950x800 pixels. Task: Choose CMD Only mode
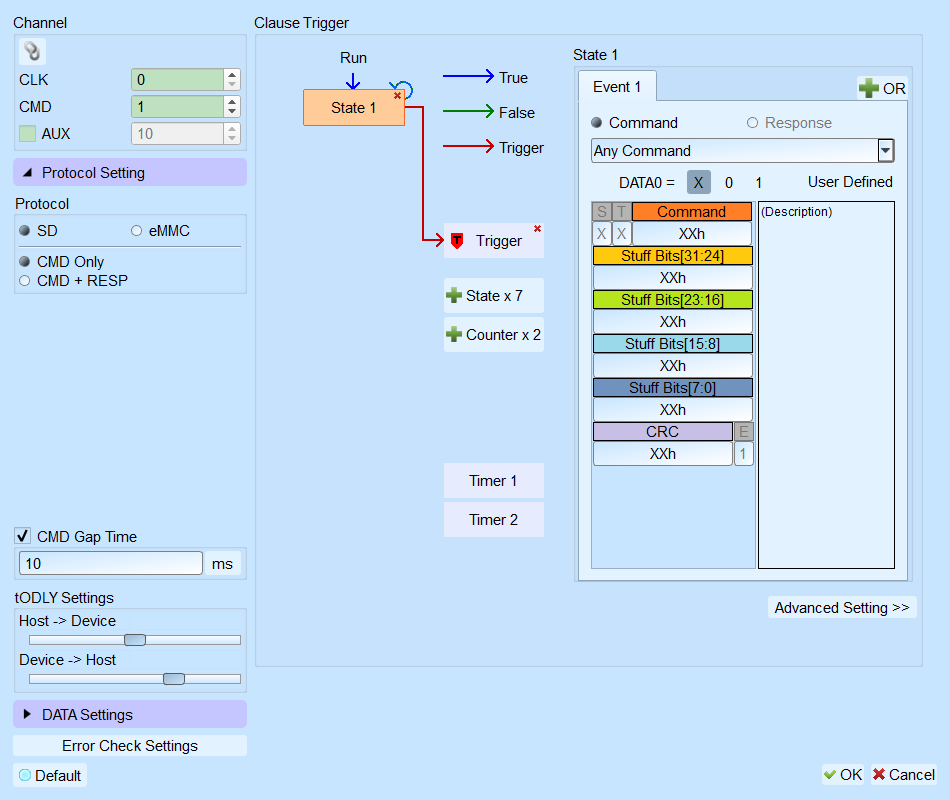(25, 262)
